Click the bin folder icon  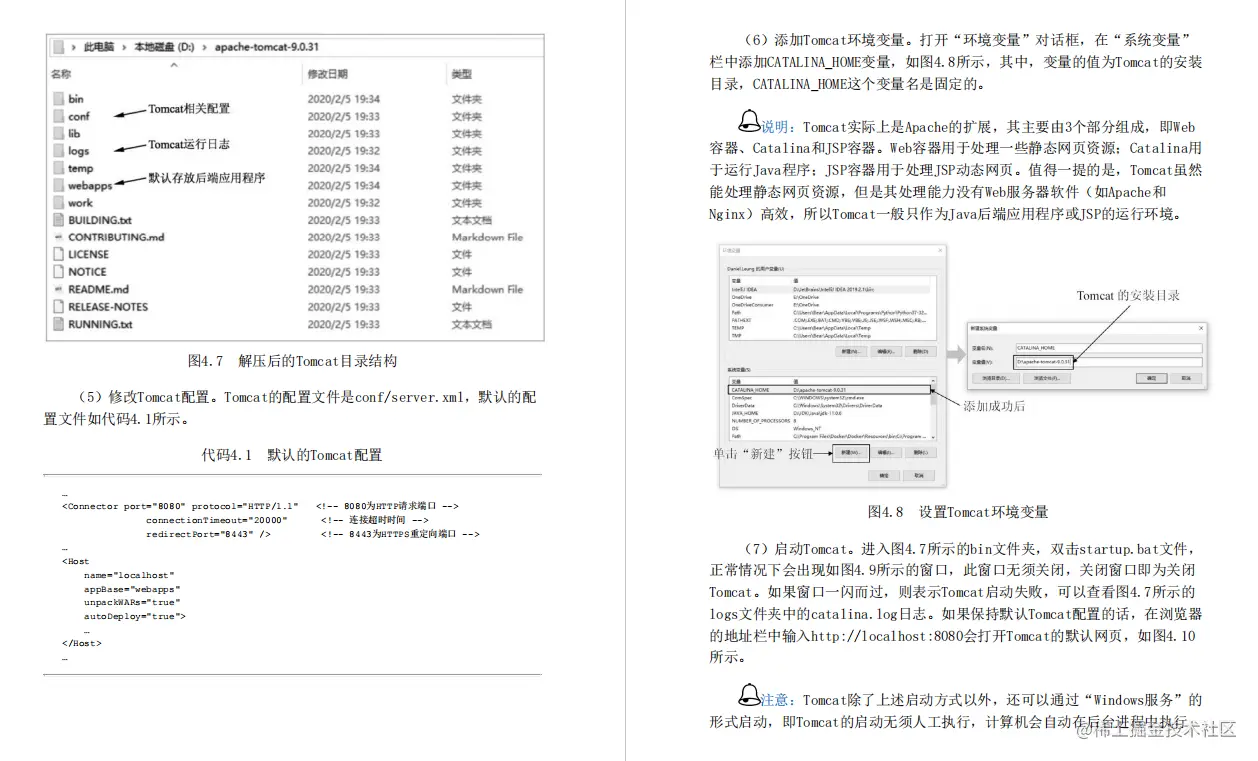pos(59,99)
